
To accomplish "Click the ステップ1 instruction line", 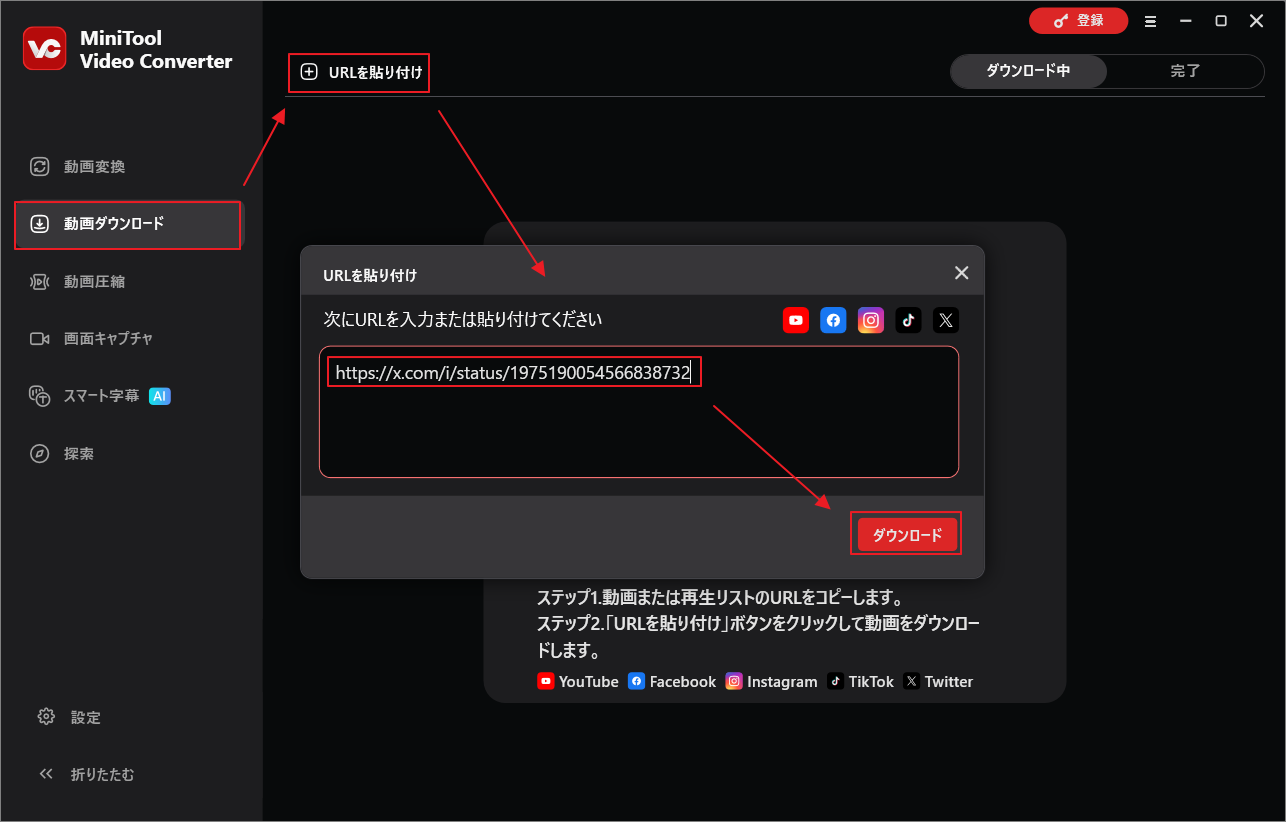I will pyautogui.click(x=720, y=599).
